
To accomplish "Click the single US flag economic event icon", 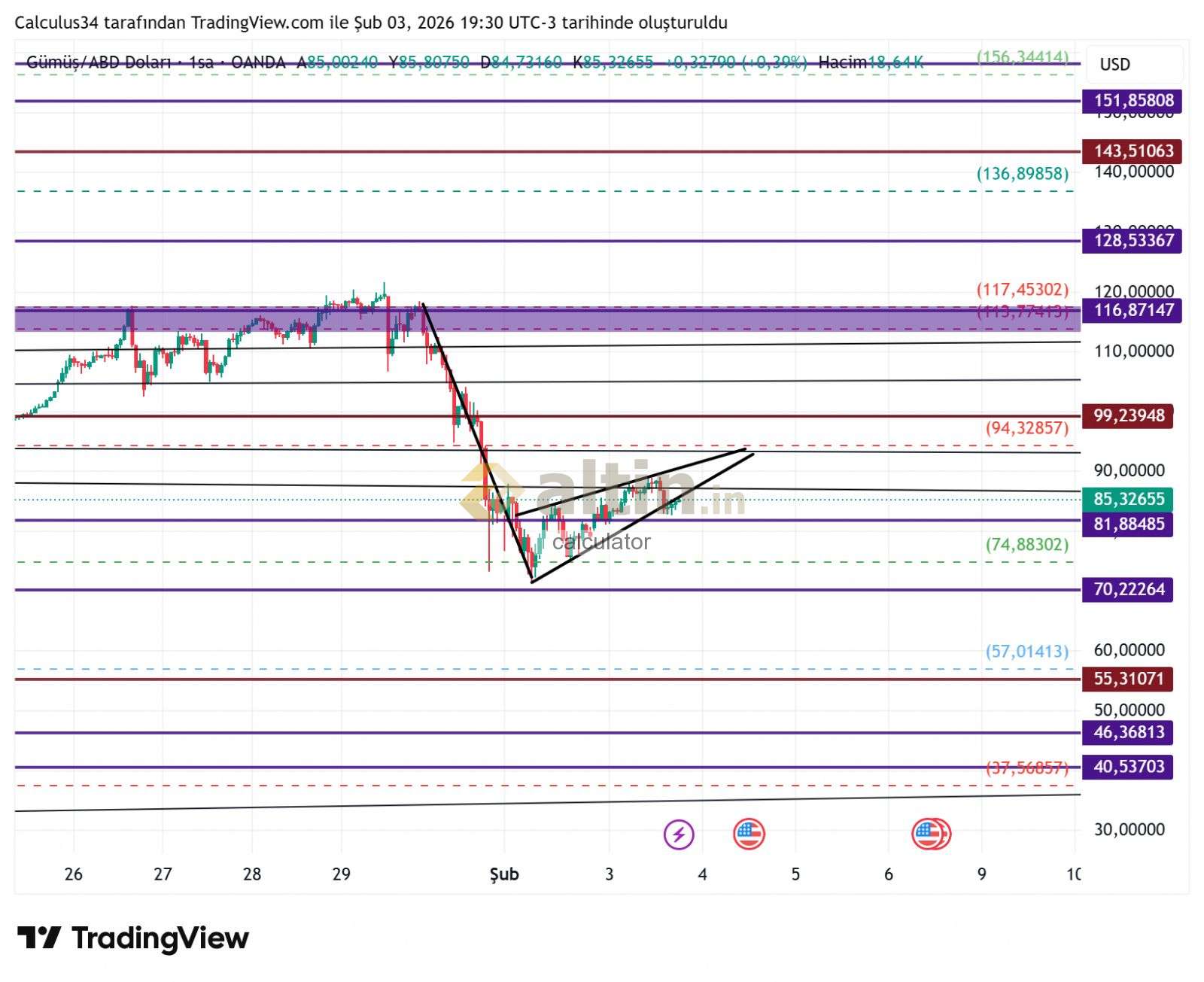I will (x=749, y=834).
